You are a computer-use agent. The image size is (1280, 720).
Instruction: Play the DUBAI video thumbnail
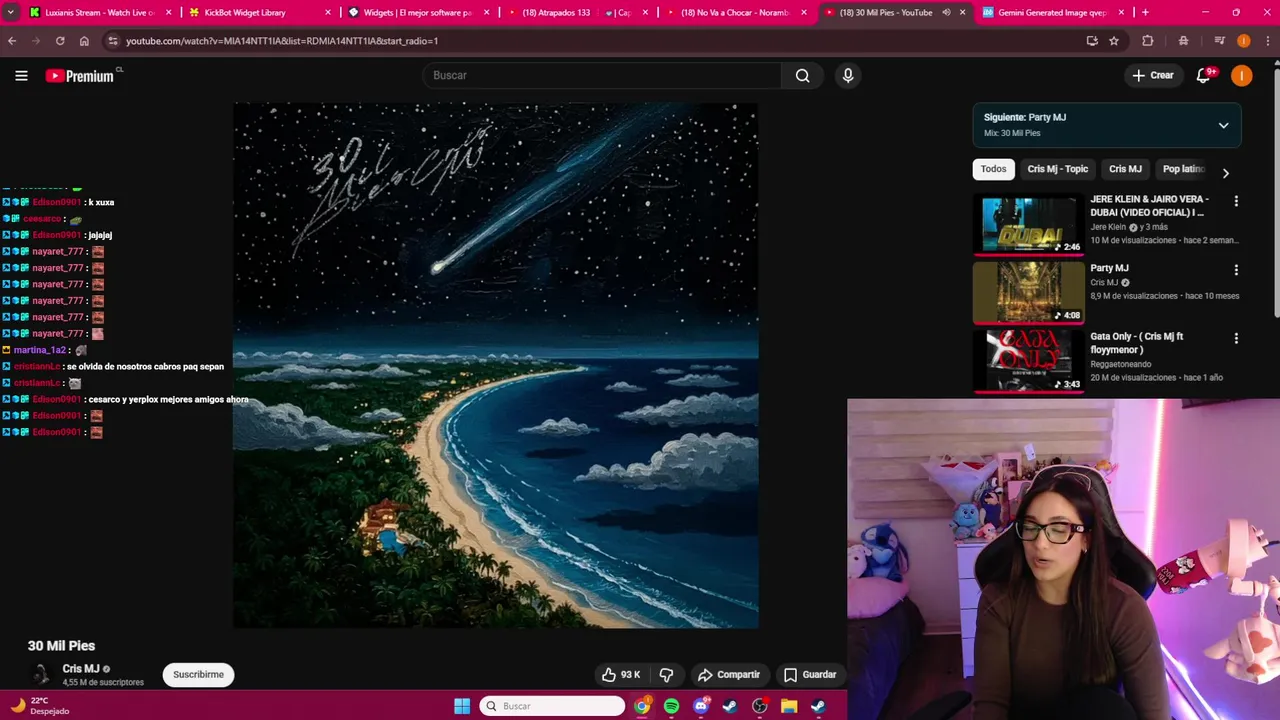tap(1028, 224)
